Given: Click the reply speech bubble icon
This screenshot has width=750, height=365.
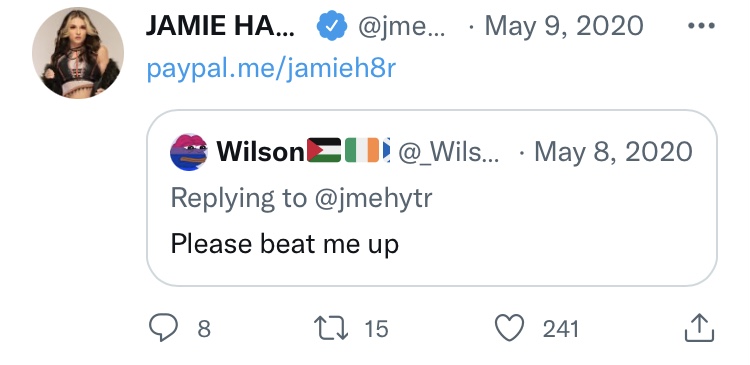Looking at the screenshot, I should point(164,328).
